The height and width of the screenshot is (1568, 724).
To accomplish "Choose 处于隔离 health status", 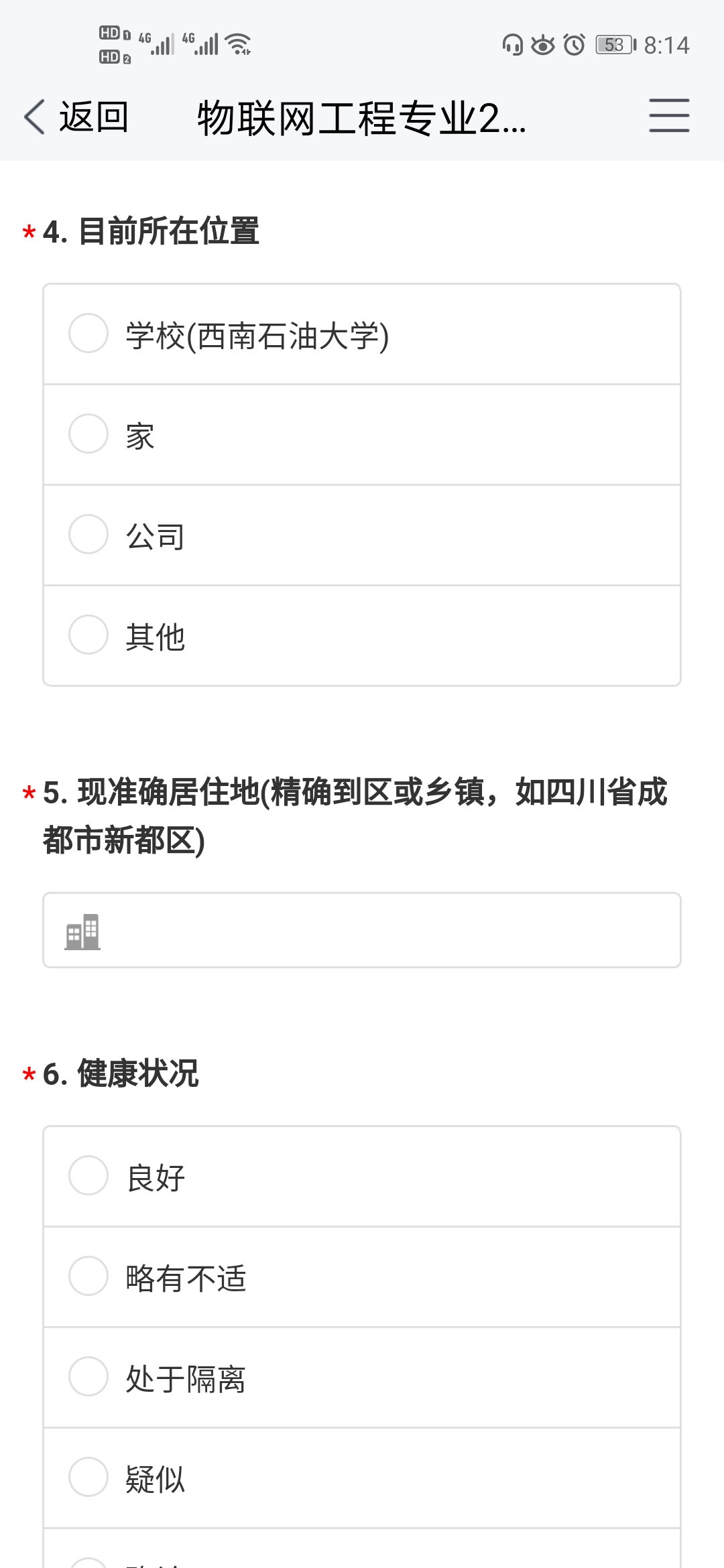I will click(88, 1376).
